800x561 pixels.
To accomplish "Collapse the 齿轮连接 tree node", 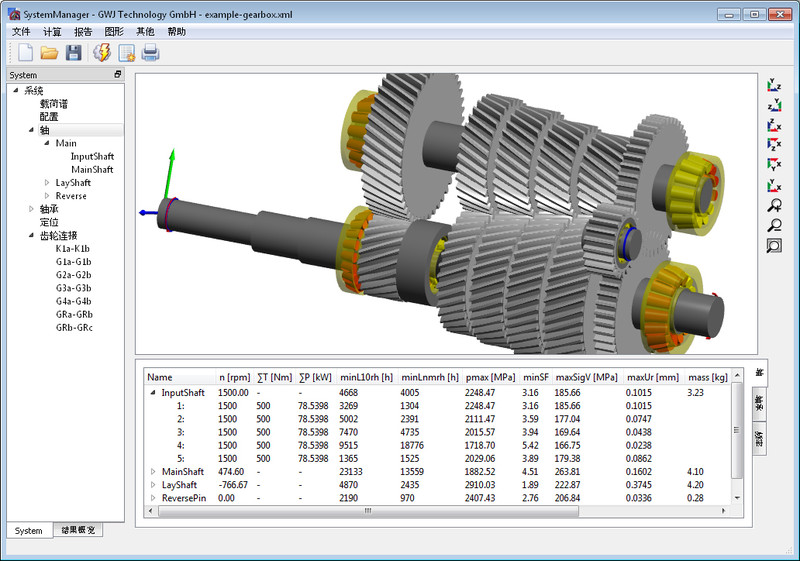I will click(31, 236).
